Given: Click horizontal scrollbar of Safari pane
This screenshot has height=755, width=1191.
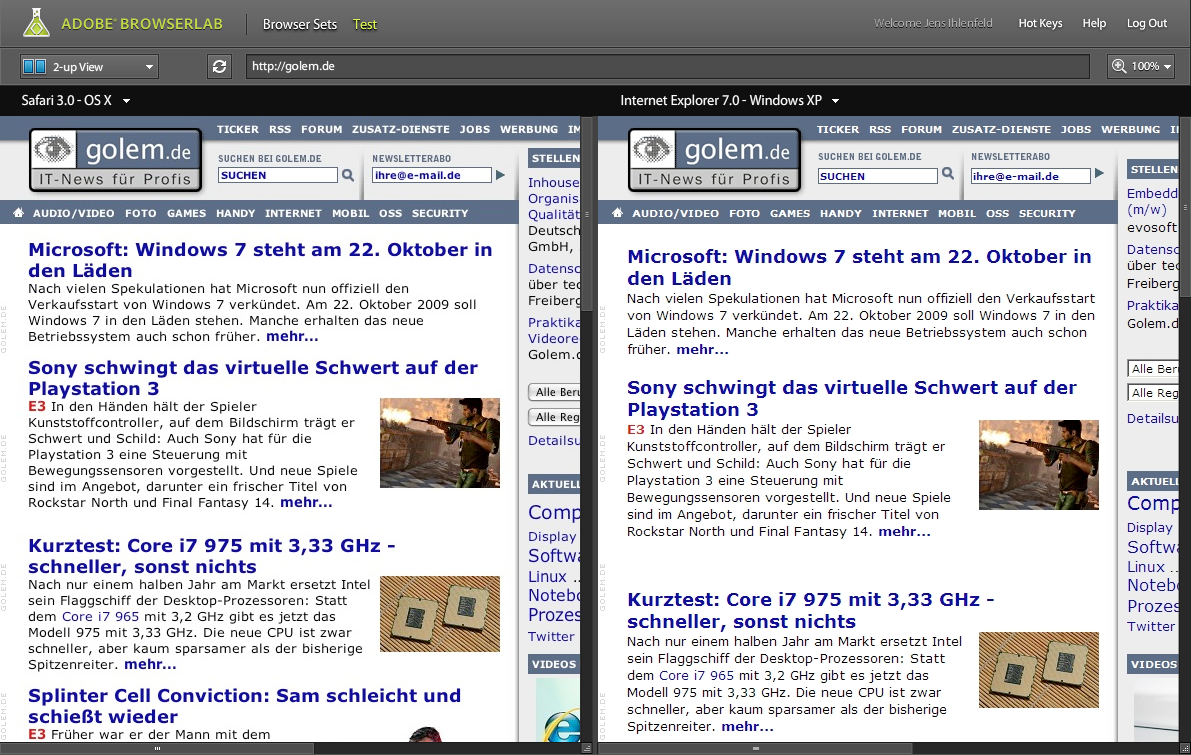Looking at the screenshot, I should tap(157, 749).
